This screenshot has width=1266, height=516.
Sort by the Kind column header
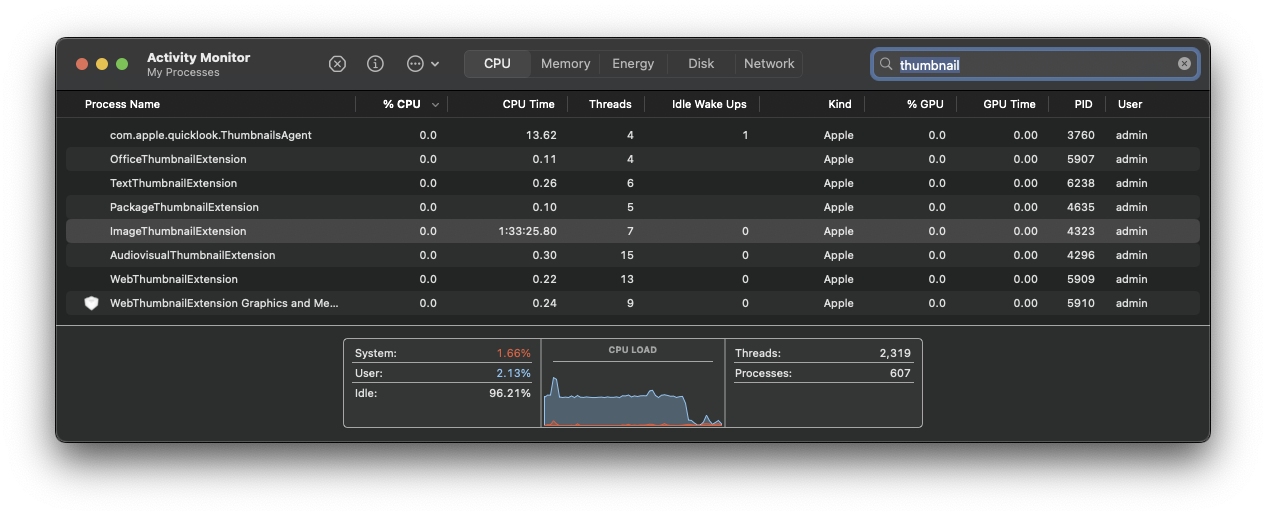tap(840, 104)
